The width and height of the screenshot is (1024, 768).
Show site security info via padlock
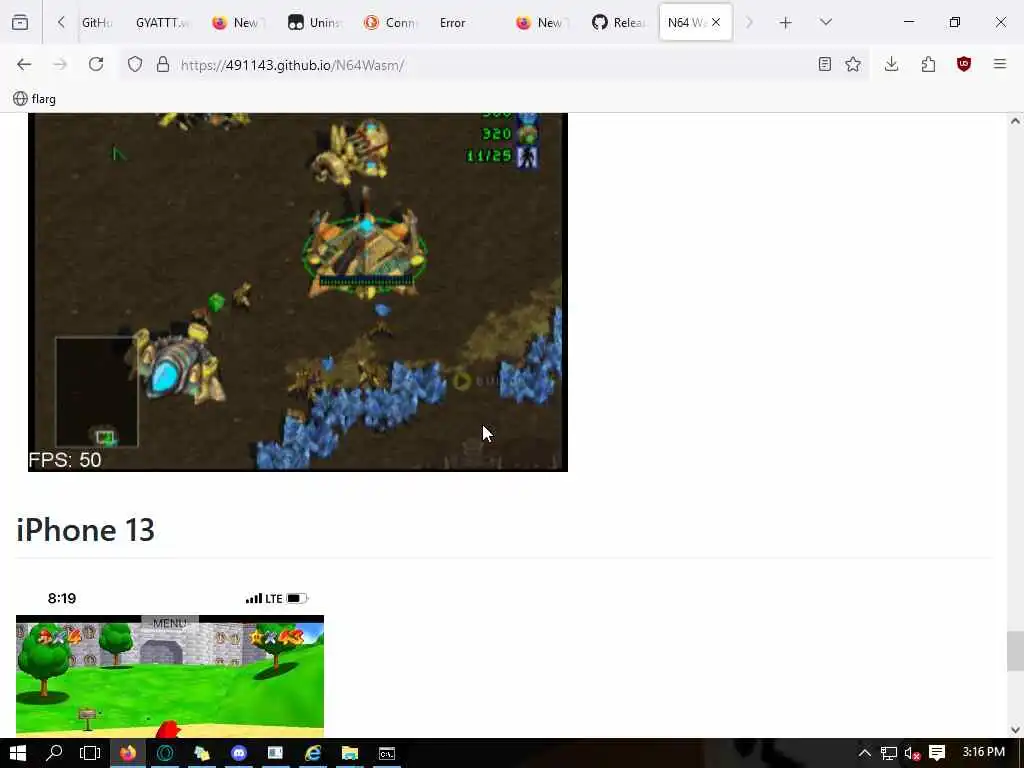pyautogui.click(x=163, y=65)
